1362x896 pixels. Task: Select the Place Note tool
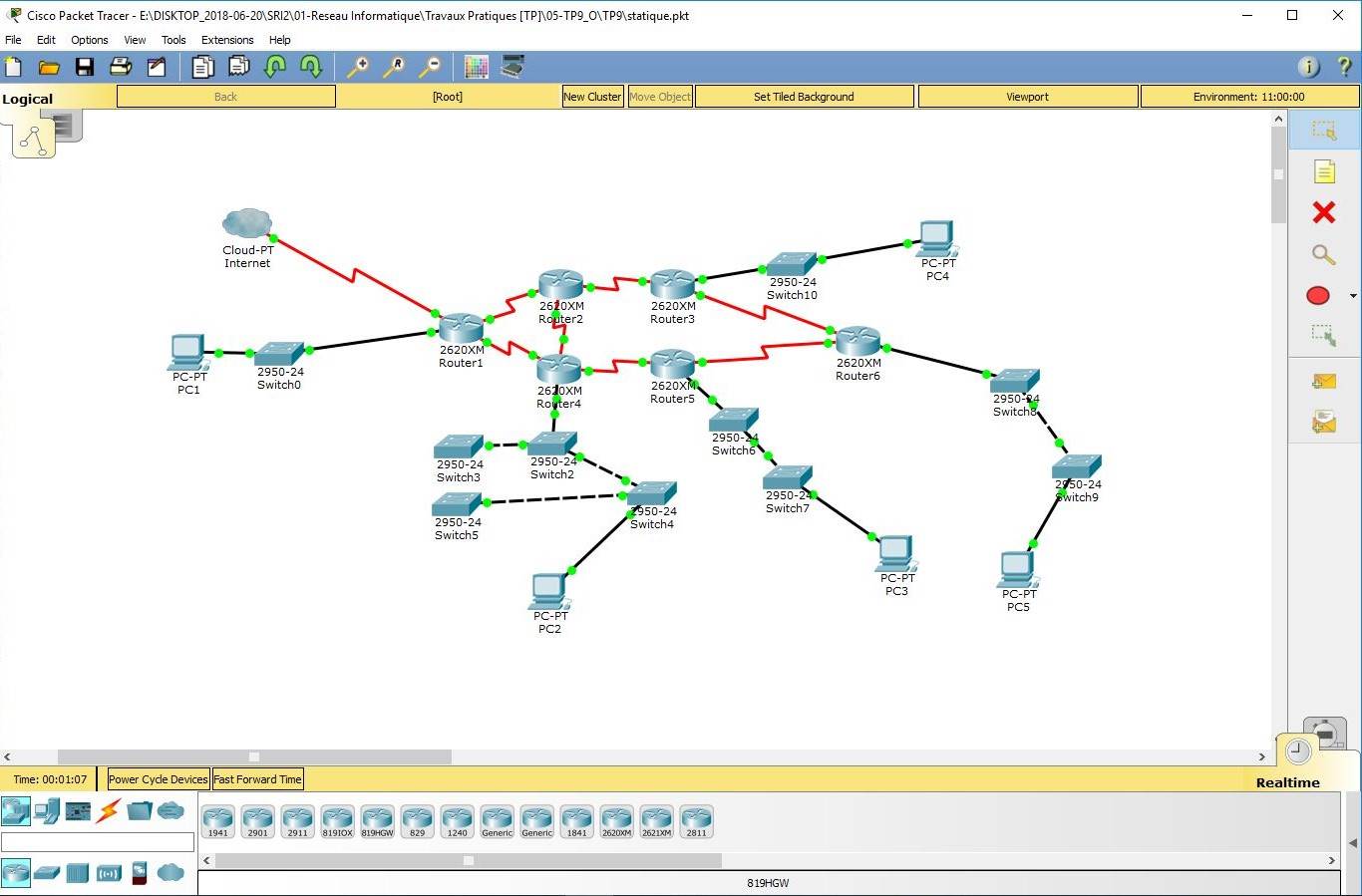[1324, 171]
